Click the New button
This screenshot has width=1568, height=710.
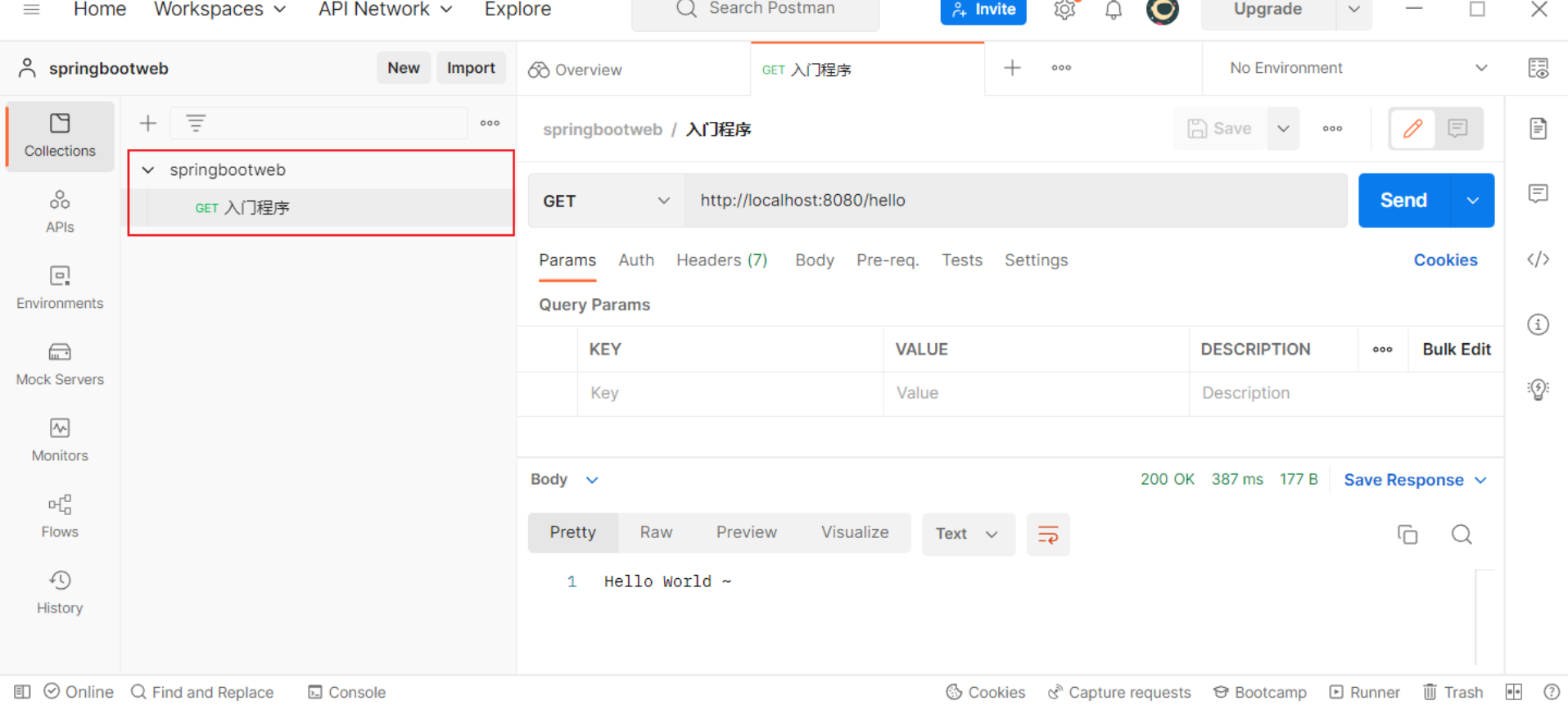pos(403,68)
